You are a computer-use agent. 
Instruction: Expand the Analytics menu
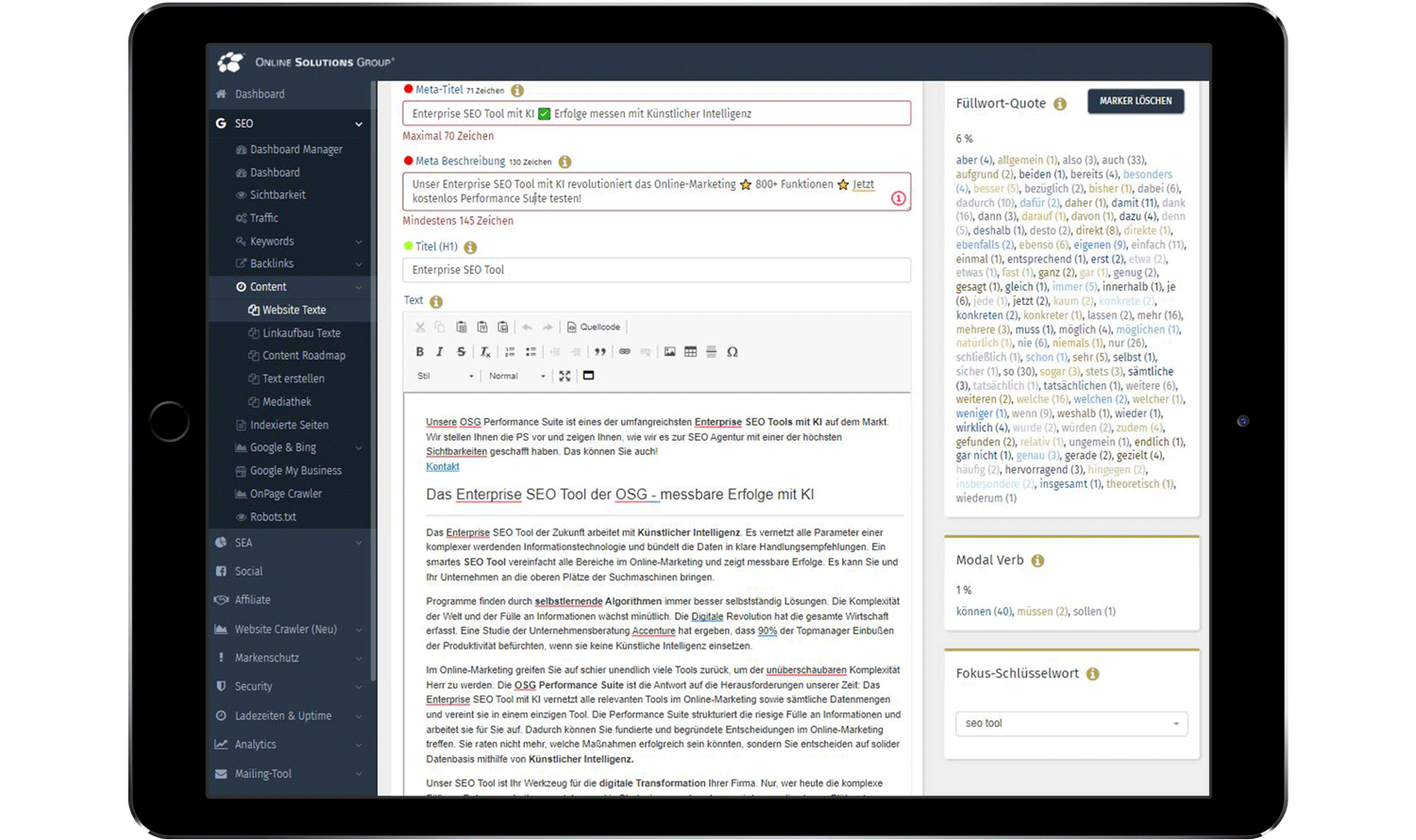coord(359,745)
